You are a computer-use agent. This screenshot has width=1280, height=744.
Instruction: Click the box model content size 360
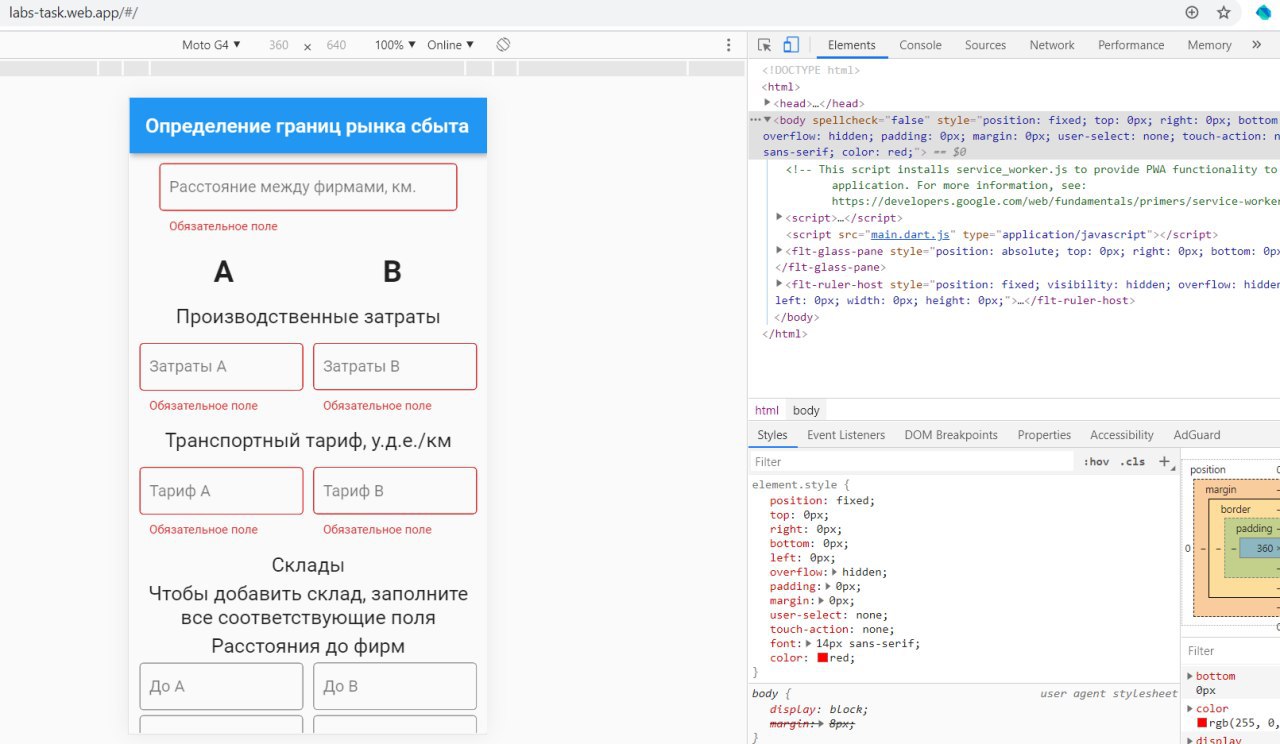coord(1263,548)
